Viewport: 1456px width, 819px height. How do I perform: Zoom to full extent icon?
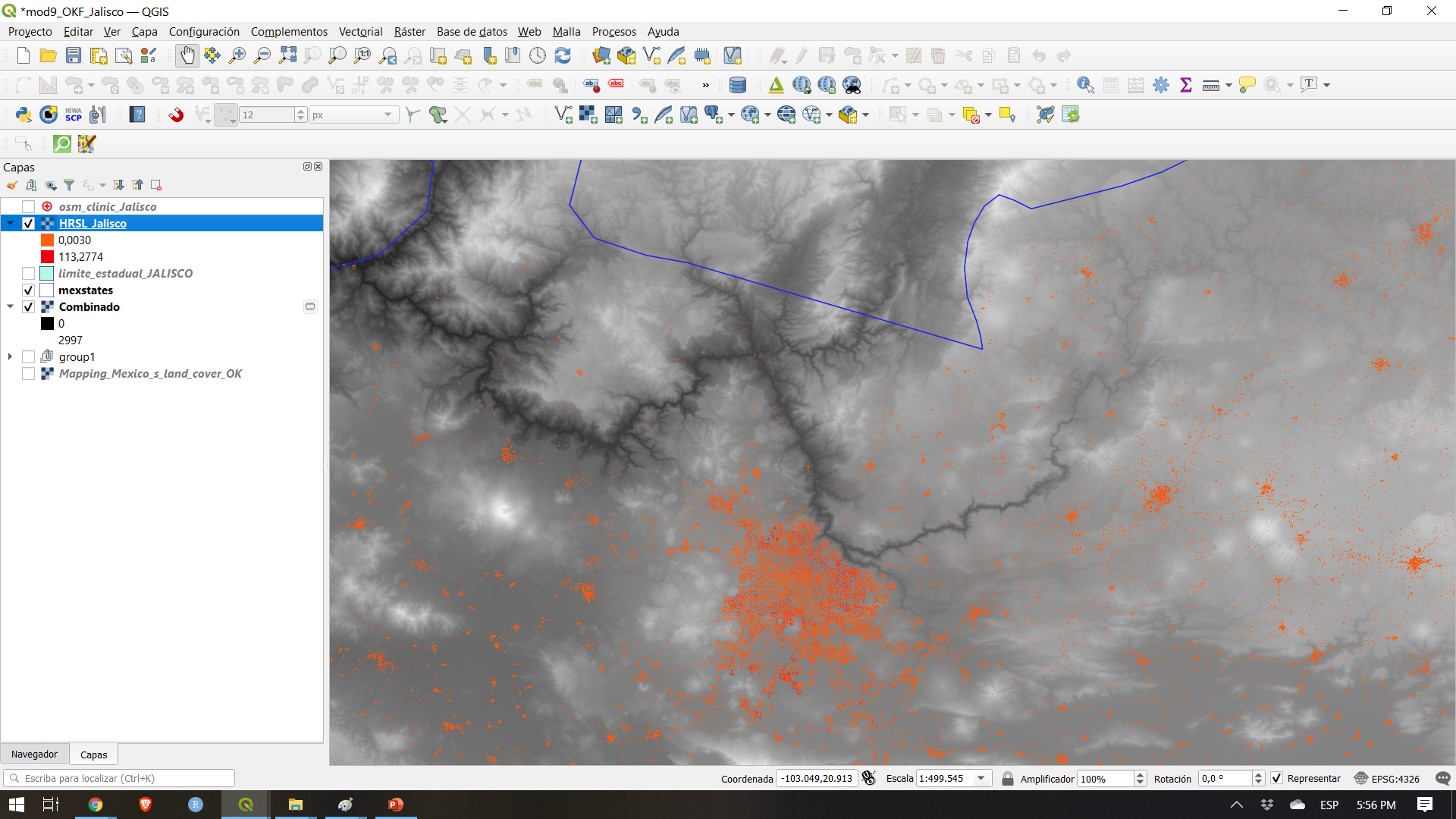coord(287,55)
